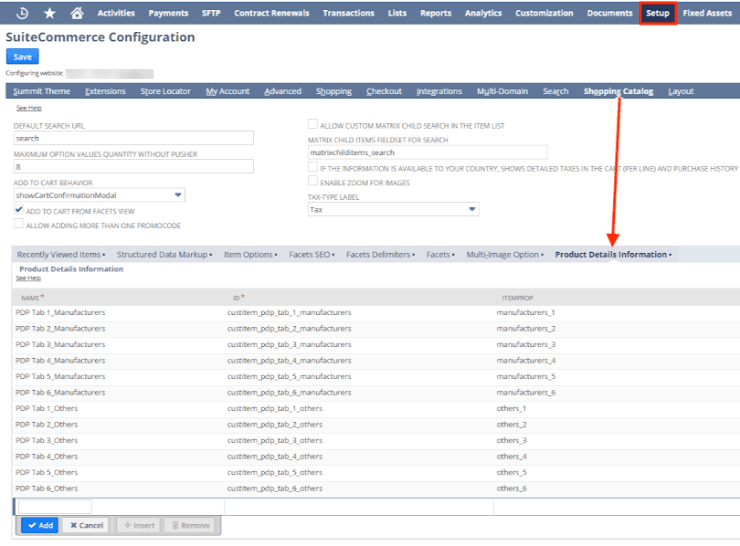740x546 pixels.
Task: Open the Reports menu
Action: pyautogui.click(x=436, y=13)
